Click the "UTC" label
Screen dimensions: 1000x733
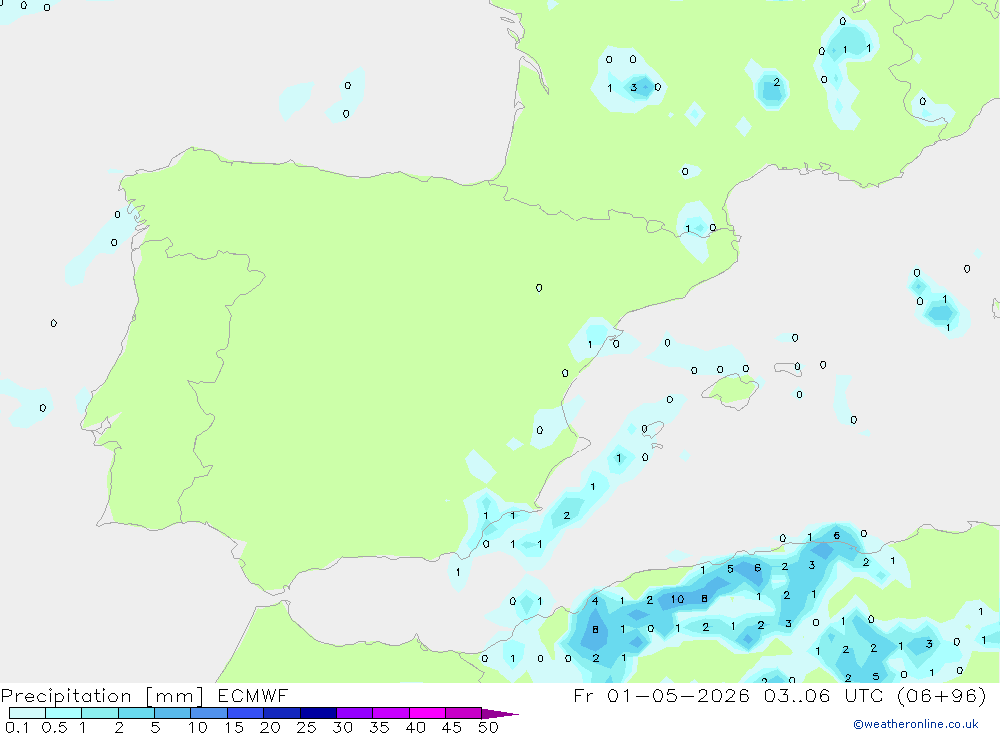coord(866,695)
